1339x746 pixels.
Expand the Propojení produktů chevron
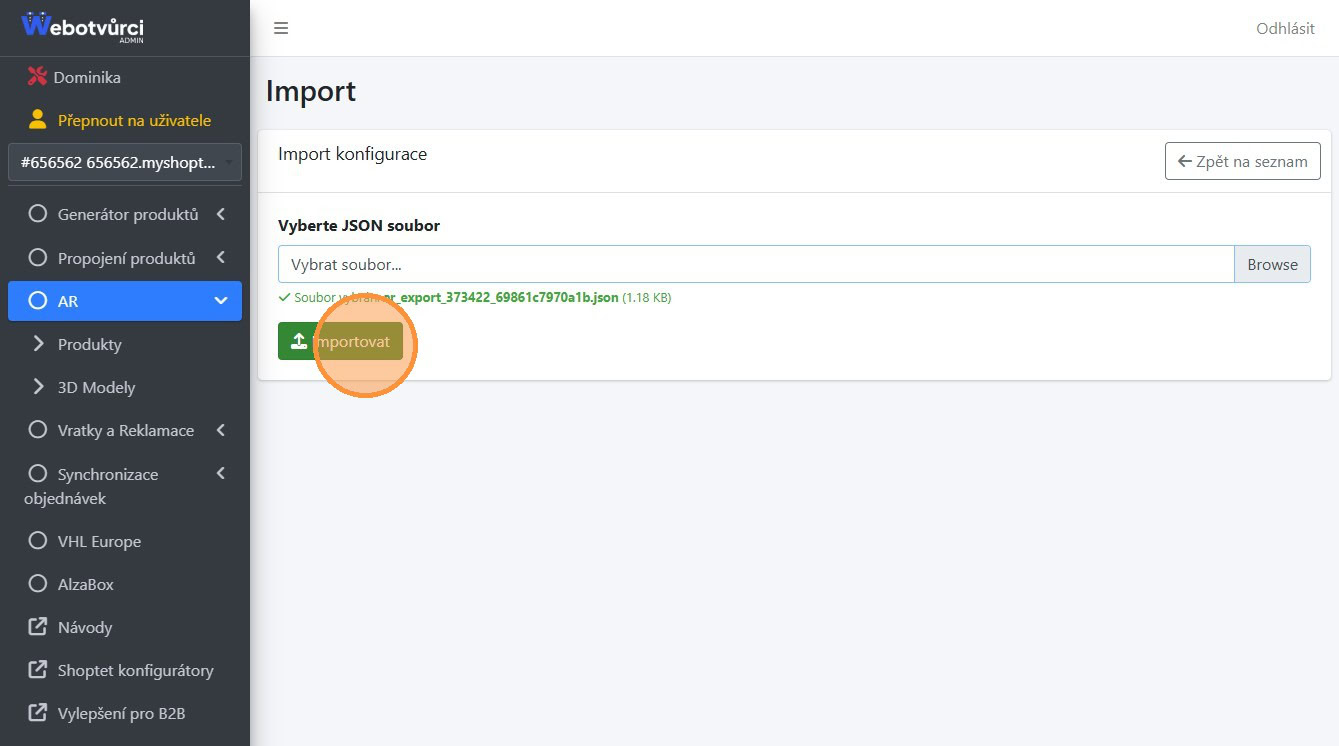(221, 257)
